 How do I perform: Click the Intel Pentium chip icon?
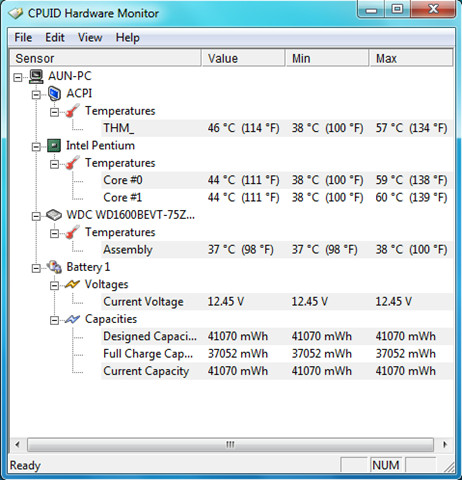tap(54, 146)
